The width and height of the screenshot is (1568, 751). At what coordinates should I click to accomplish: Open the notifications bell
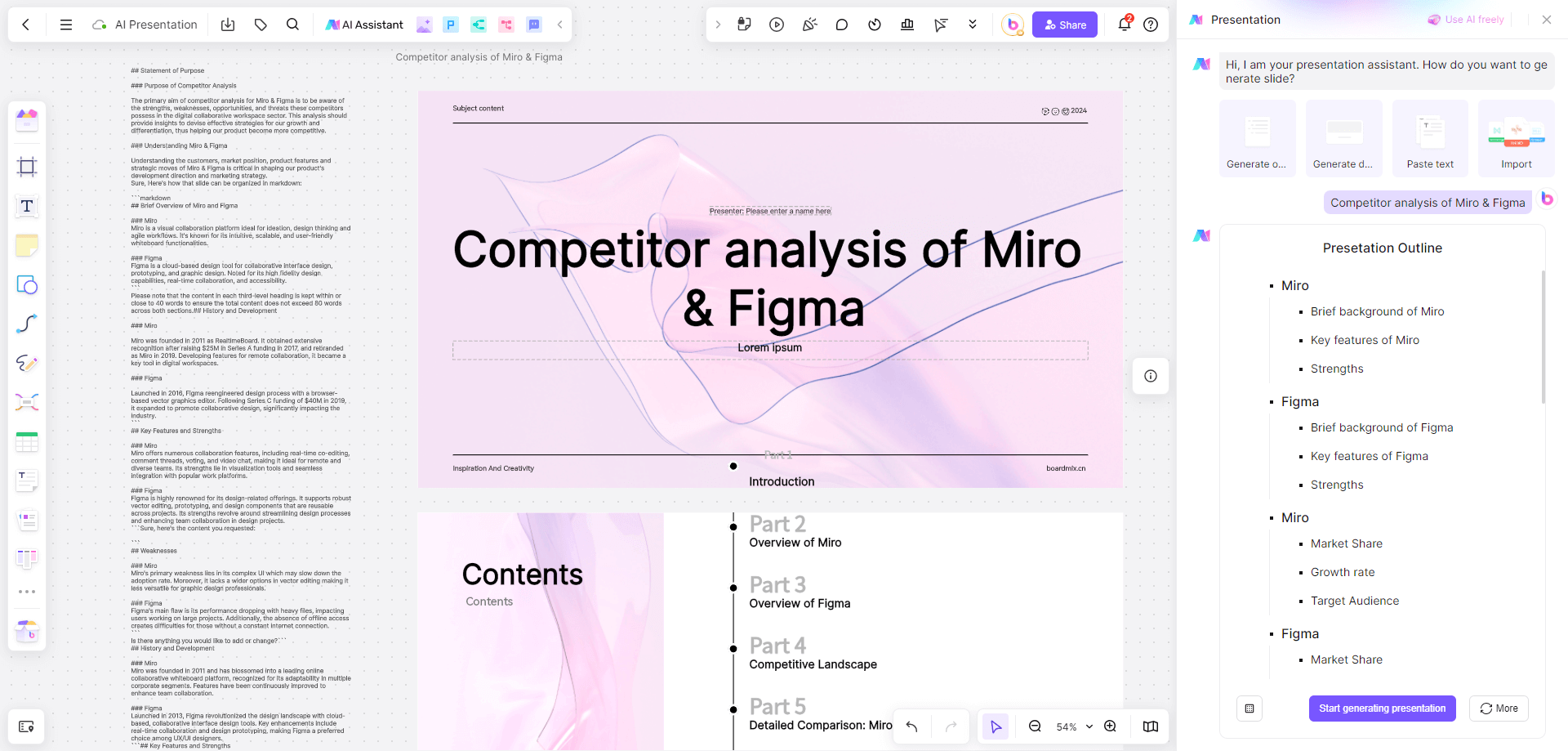1125,24
